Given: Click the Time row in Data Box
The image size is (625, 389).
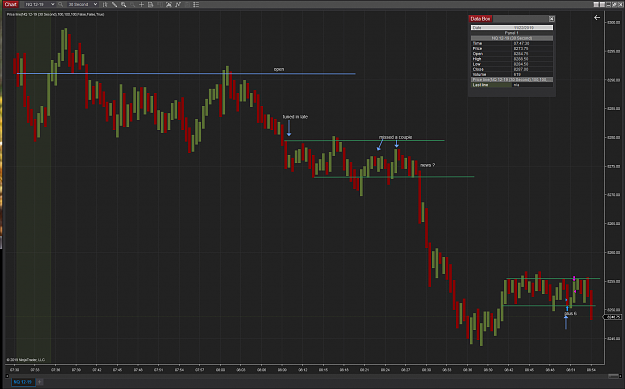Looking at the screenshot, I should [x=512, y=43].
